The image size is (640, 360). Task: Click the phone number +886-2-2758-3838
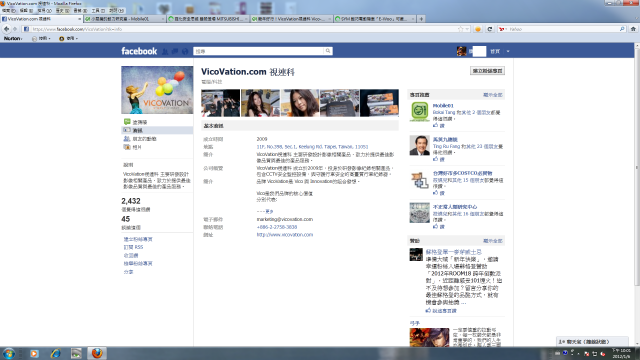277,227
